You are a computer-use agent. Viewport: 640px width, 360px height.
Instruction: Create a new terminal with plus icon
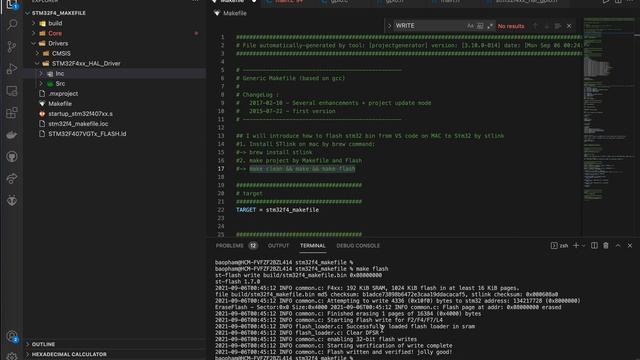pos(576,245)
